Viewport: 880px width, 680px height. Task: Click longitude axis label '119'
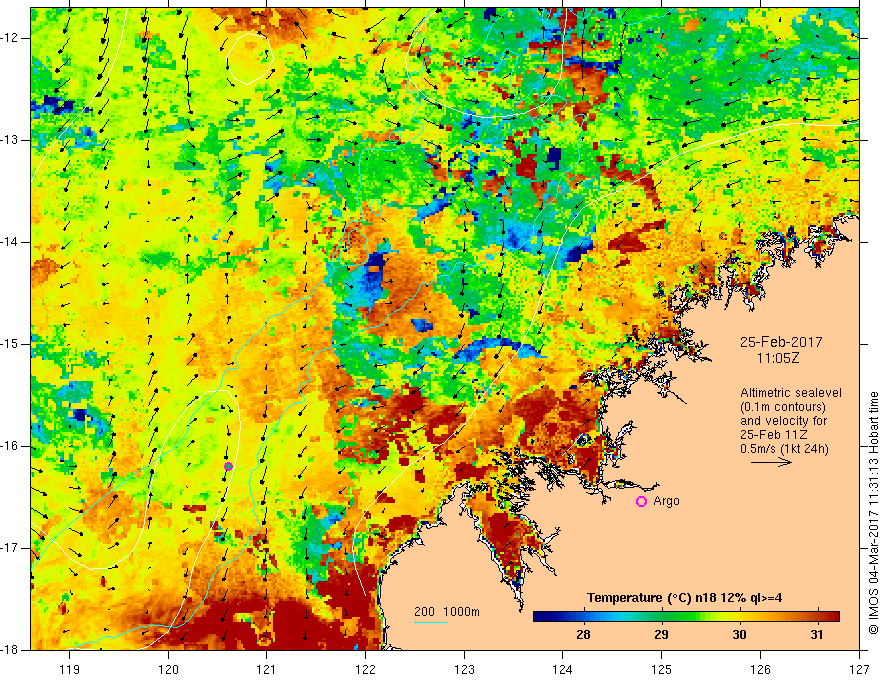(70, 669)
